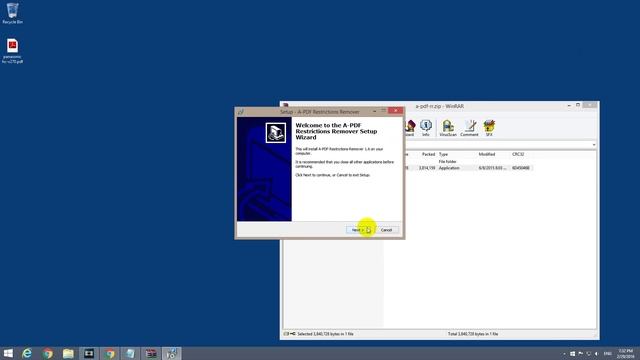Click the Modified date of the Application file
Screen dimensions: 640x360
(x=492, y=168)
